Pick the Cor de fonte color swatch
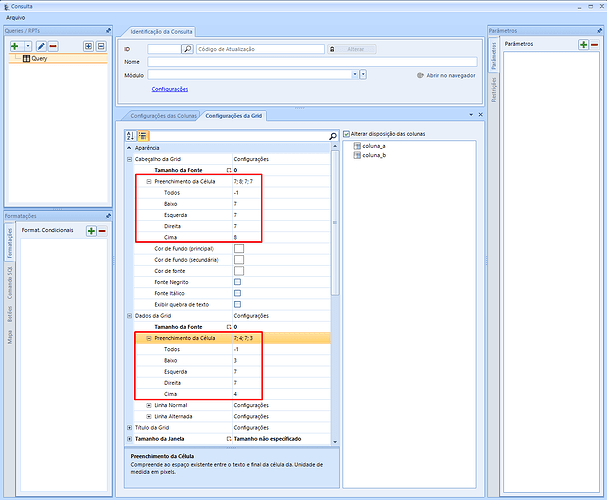607x500 pixels. coord(238,270)
